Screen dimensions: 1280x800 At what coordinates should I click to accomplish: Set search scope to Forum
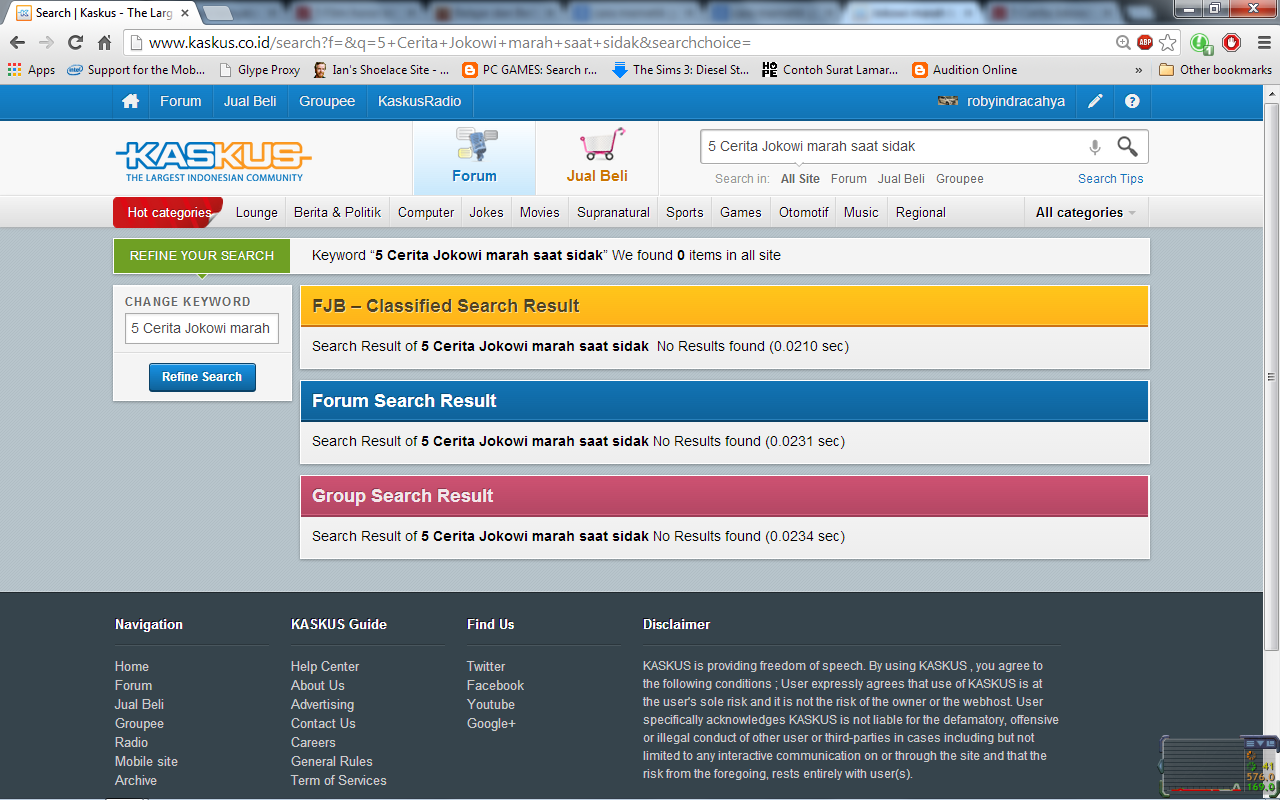point(849,179)
